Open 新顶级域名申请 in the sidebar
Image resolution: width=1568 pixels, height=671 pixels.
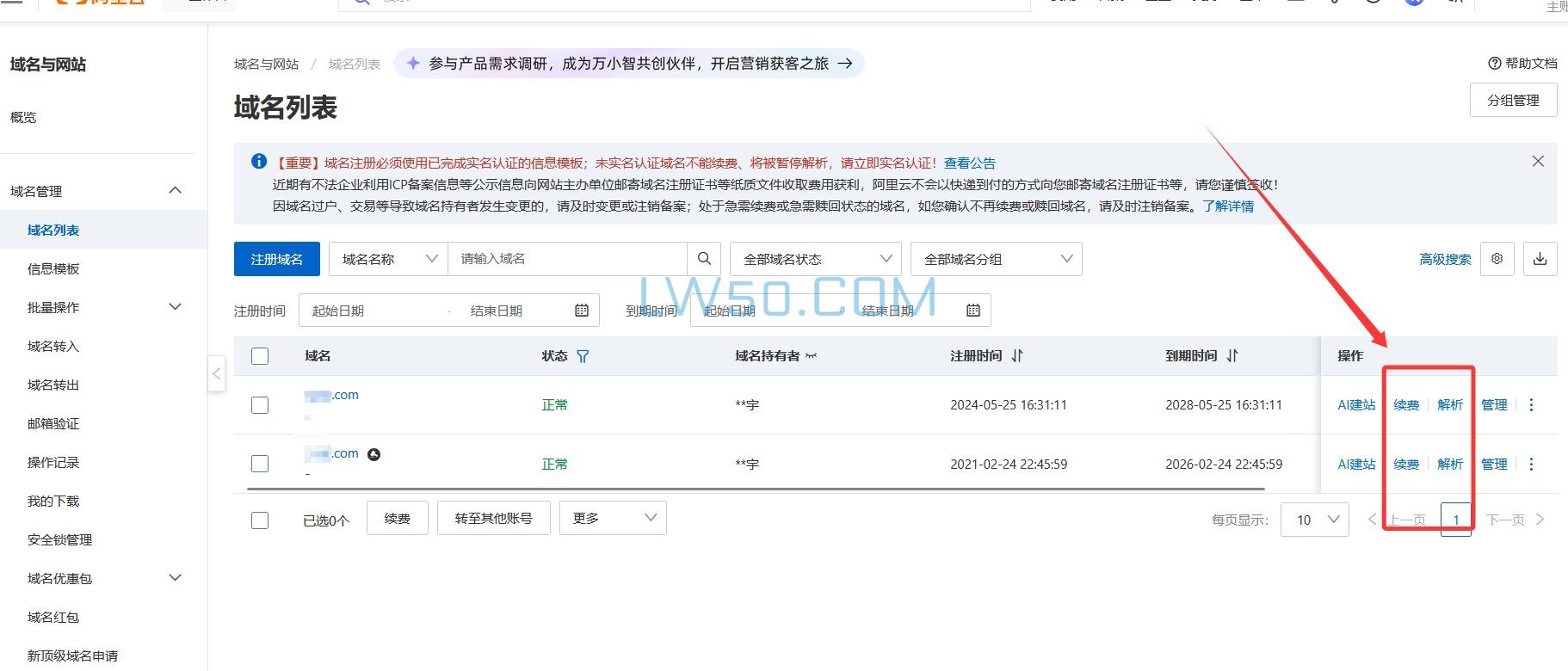point(72,656)
